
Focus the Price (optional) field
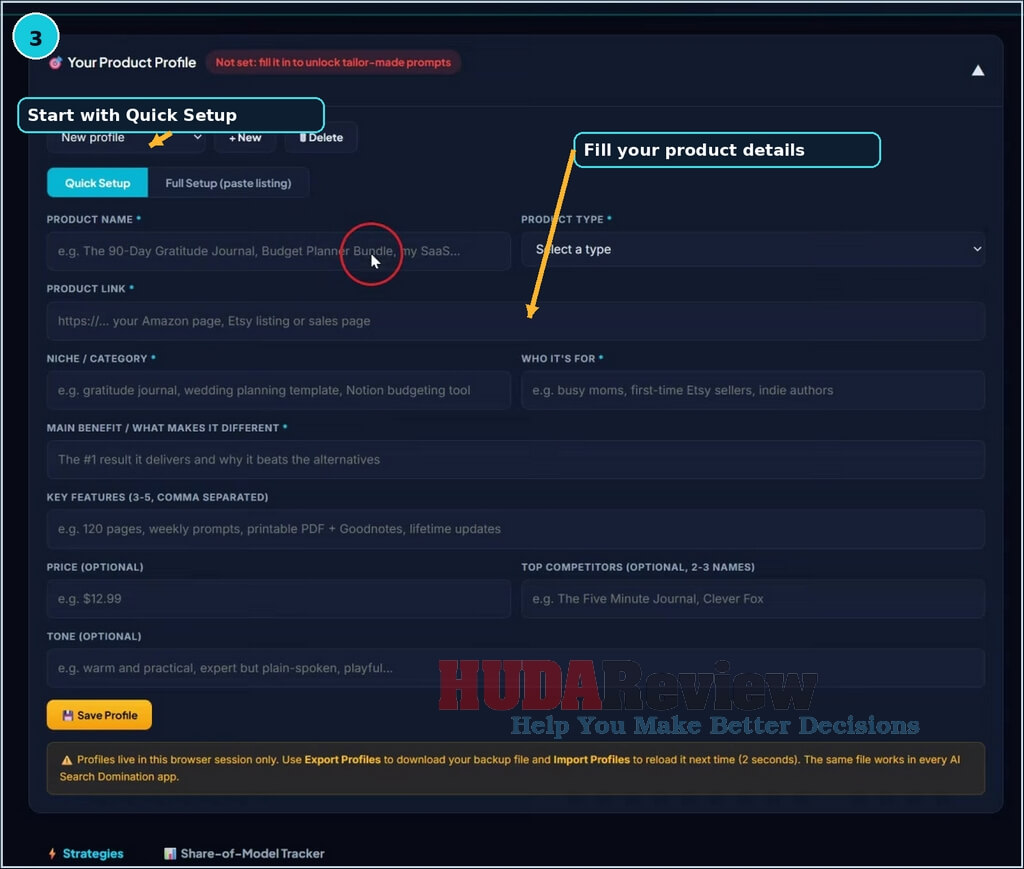coord(278,599)
